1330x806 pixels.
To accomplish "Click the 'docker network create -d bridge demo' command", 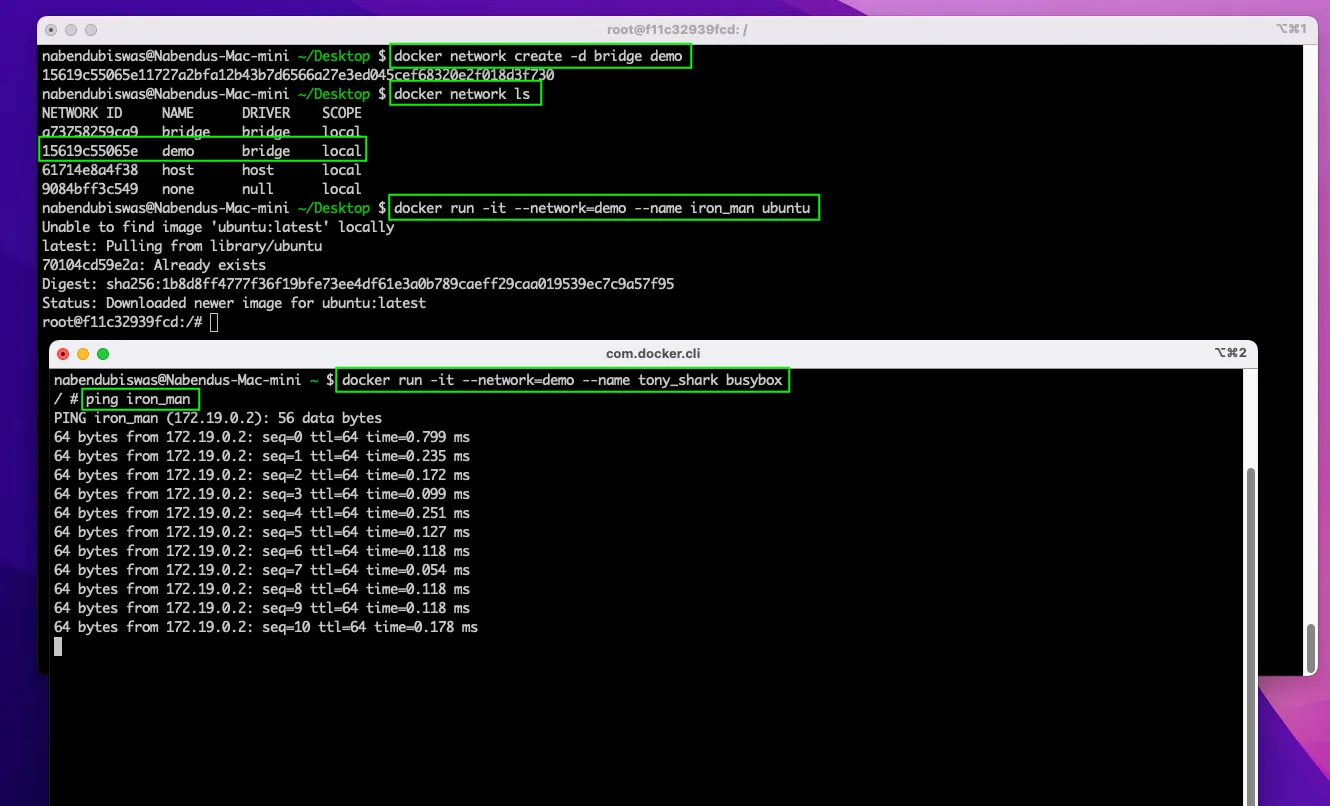I will pyautogui.click(x=539, y=56).
